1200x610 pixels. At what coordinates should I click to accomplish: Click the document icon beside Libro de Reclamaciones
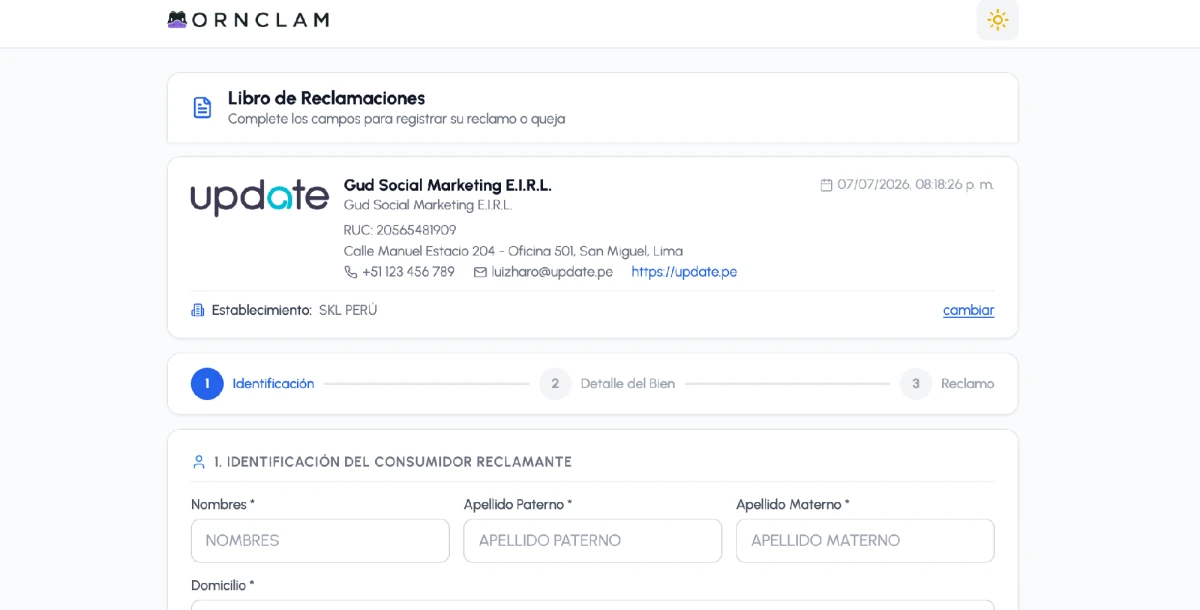tap(202, 107)
